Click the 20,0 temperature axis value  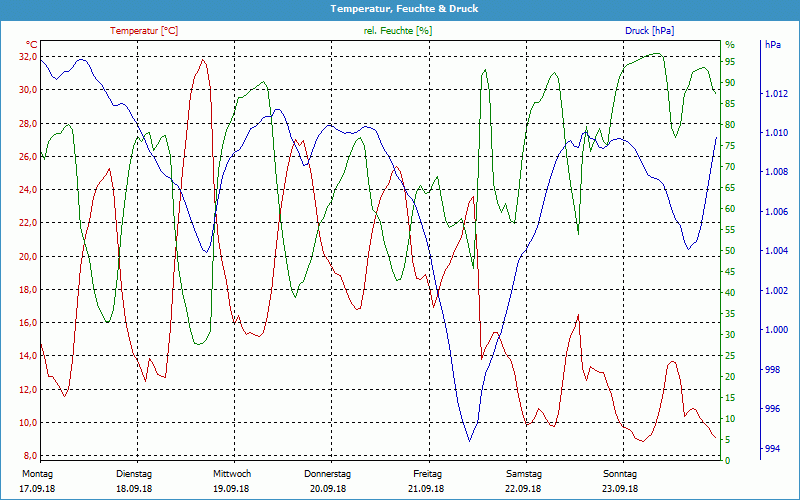pyautogui.click(x=28, y=257)
